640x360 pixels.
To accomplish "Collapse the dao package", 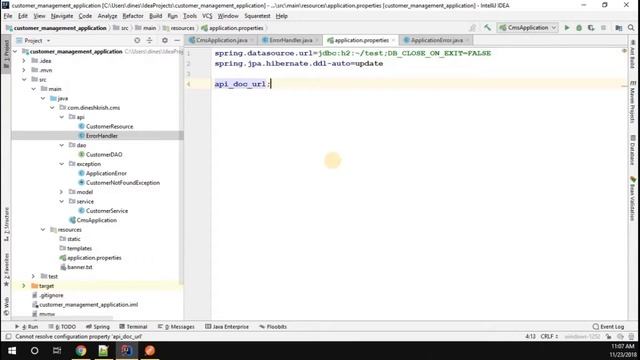I will 62,145.
